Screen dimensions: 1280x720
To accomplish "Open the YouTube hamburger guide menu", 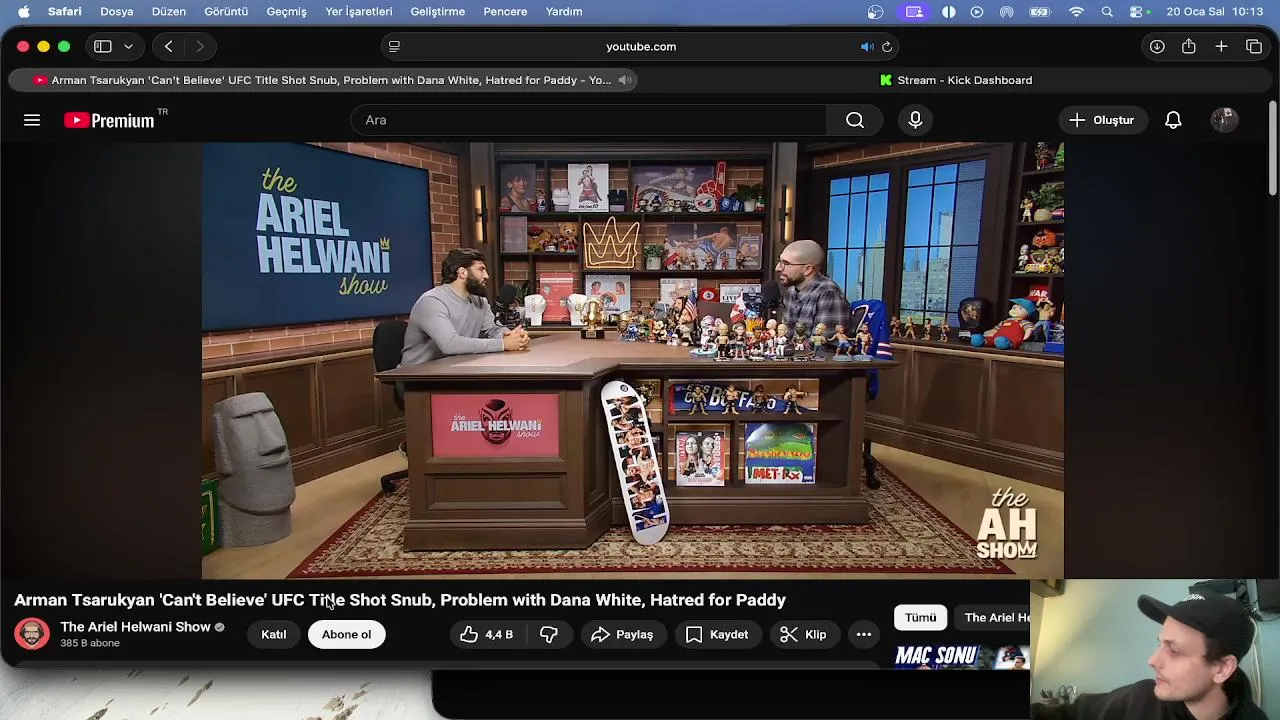I will click(x=32, y=120).
